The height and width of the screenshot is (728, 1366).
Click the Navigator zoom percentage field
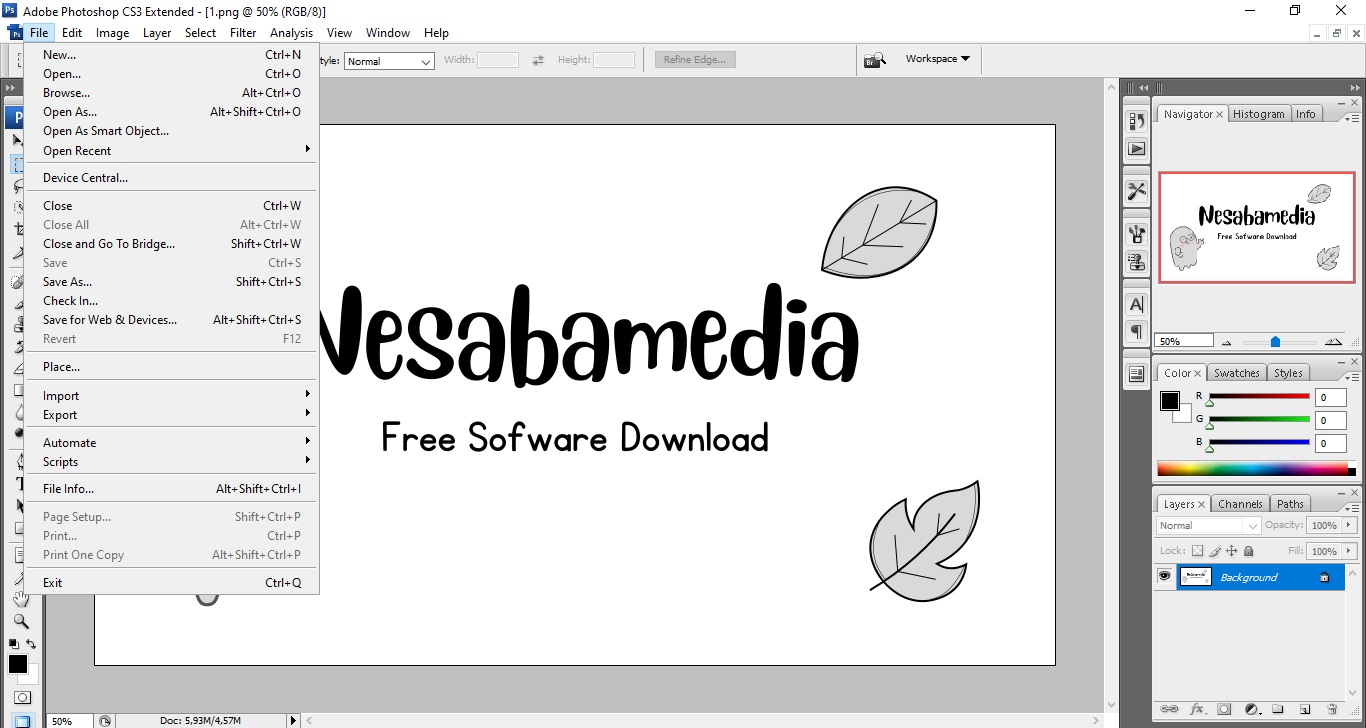[1184, 341]
